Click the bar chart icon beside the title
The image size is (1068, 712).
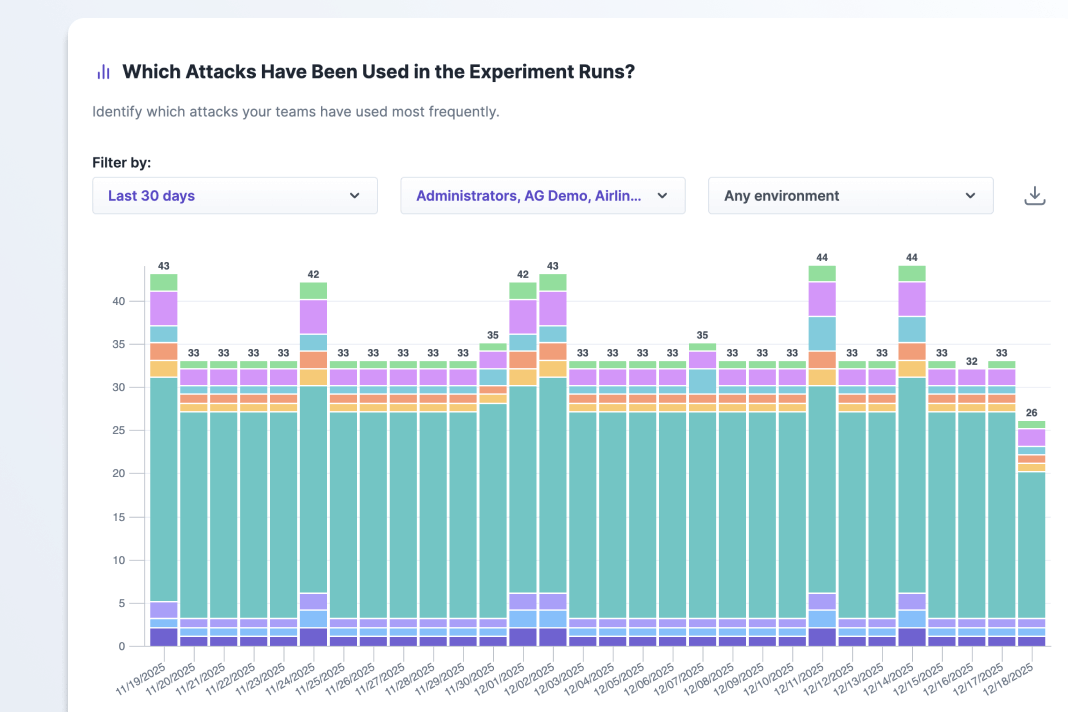coord(103,72)
